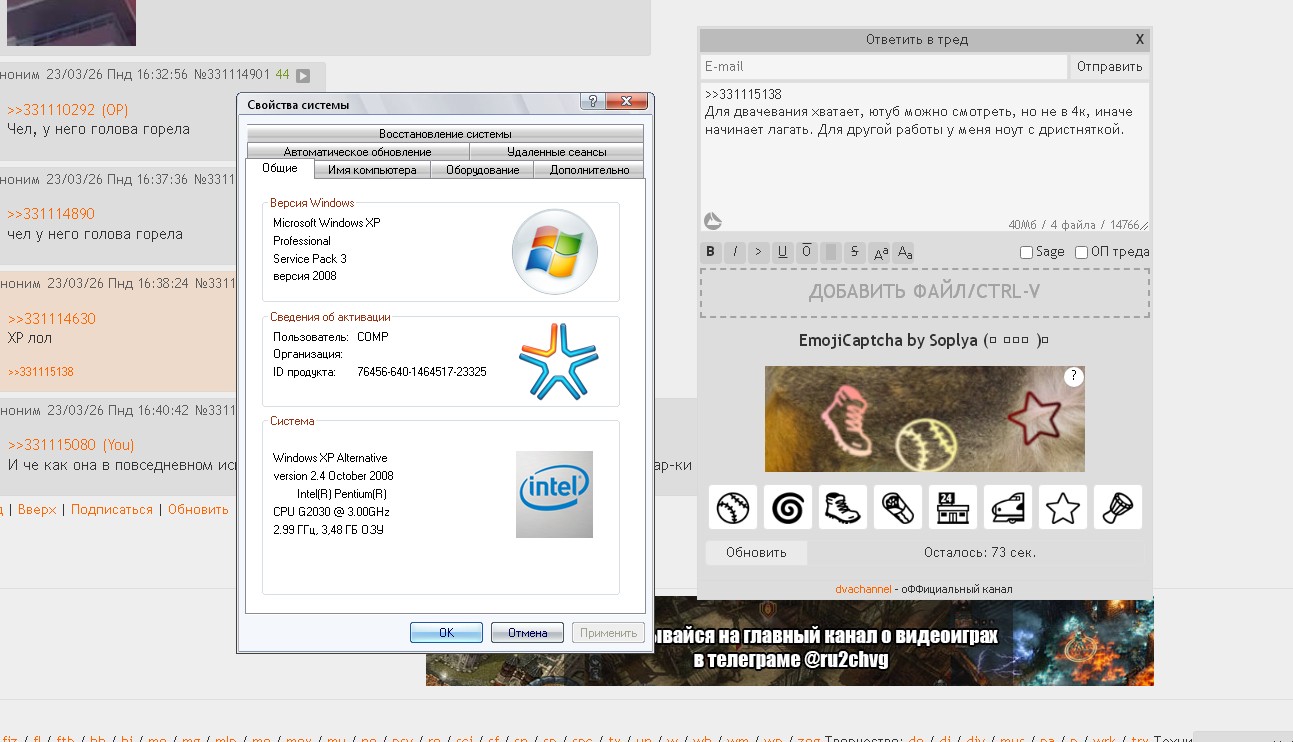The width and height of the screenshot is (1293, 742).
Task: Go to the Имя компьютера tab
Action: coord(372,170)
